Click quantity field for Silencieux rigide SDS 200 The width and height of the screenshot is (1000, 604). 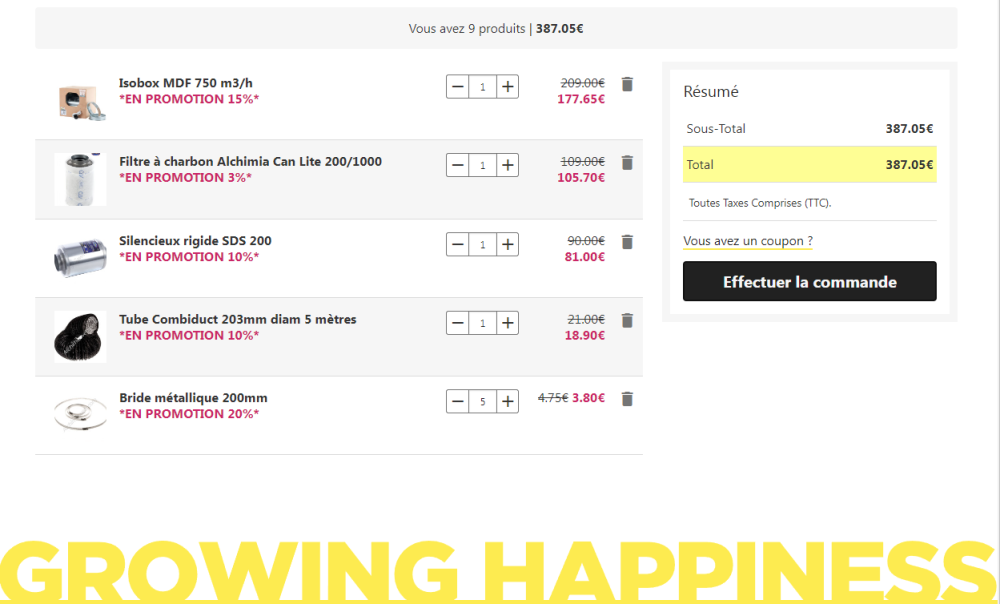(x=482, y=244)
